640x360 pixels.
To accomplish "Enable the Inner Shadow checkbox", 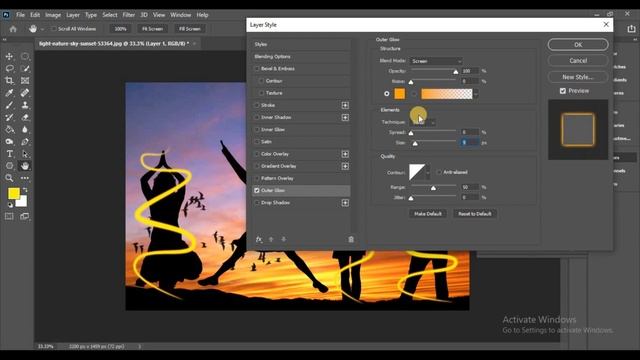I will click(x=257, y=118).
